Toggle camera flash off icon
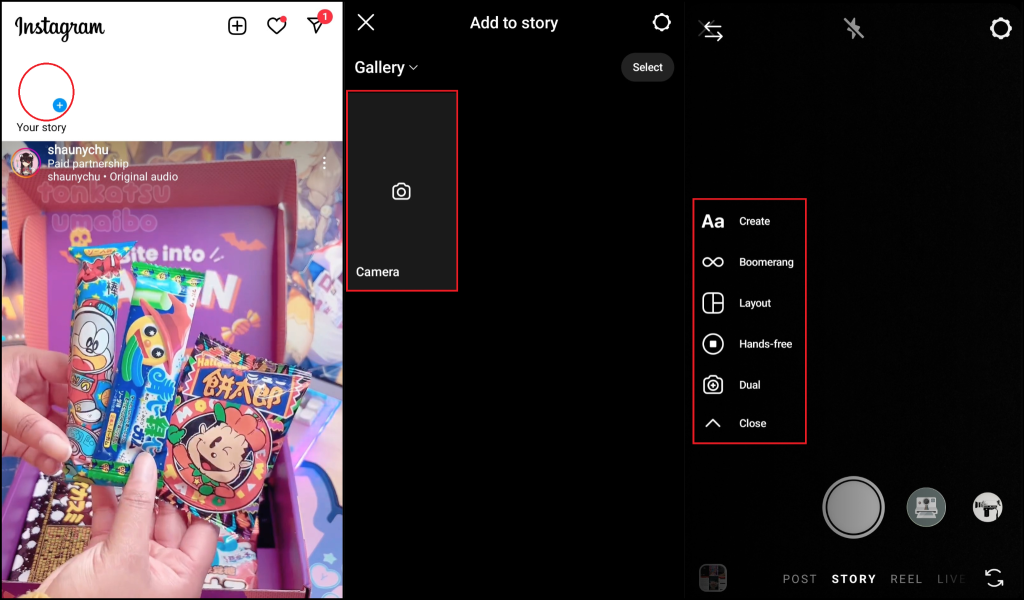The image size is (1024, 600). [x=853, y=29]
